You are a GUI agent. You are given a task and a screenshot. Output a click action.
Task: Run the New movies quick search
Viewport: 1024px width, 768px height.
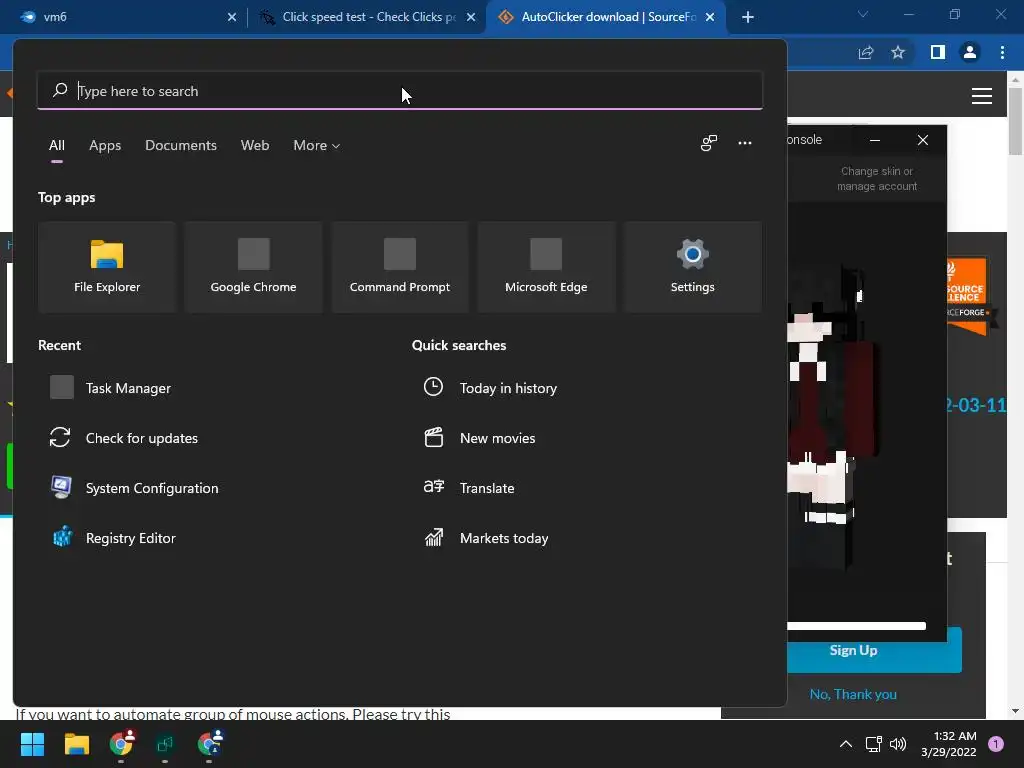tap(480, 438)
